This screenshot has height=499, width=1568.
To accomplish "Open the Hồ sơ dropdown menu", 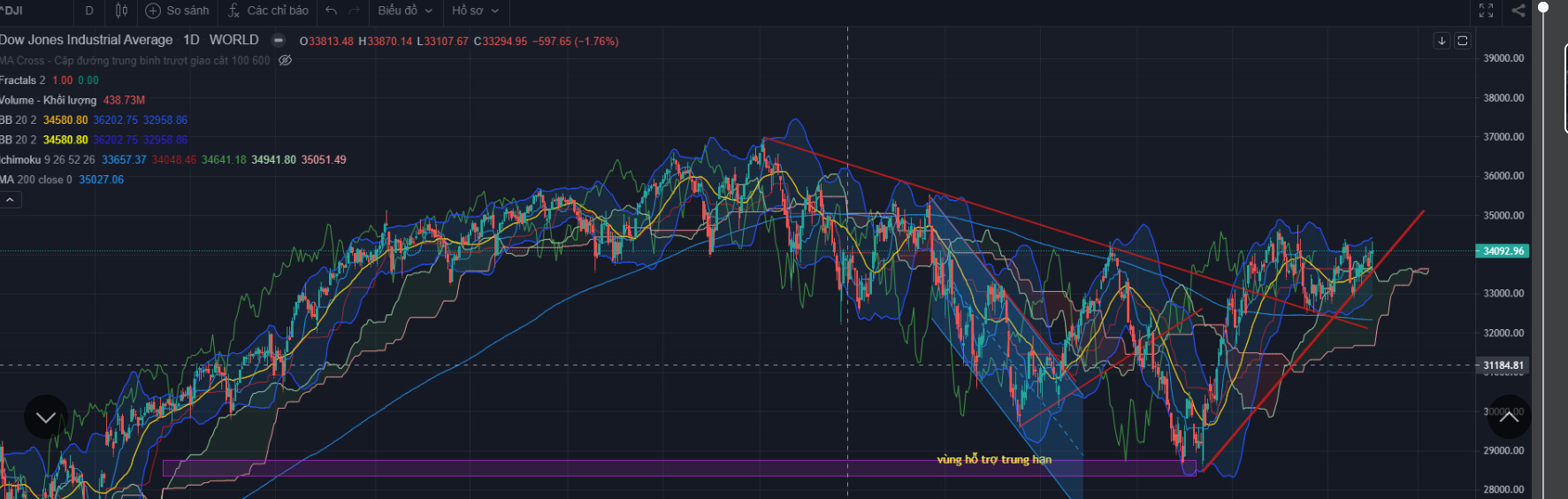I will [x=475, y=11].
